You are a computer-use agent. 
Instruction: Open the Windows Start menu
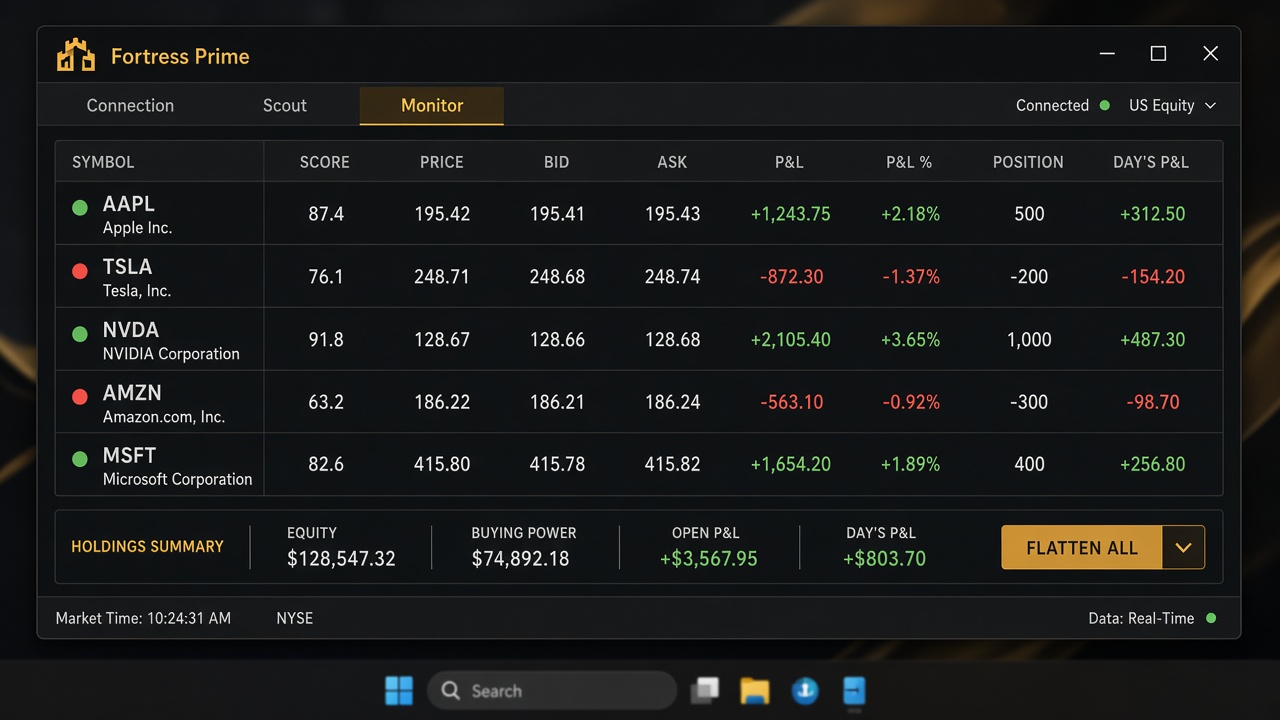[x=399, y=690]
